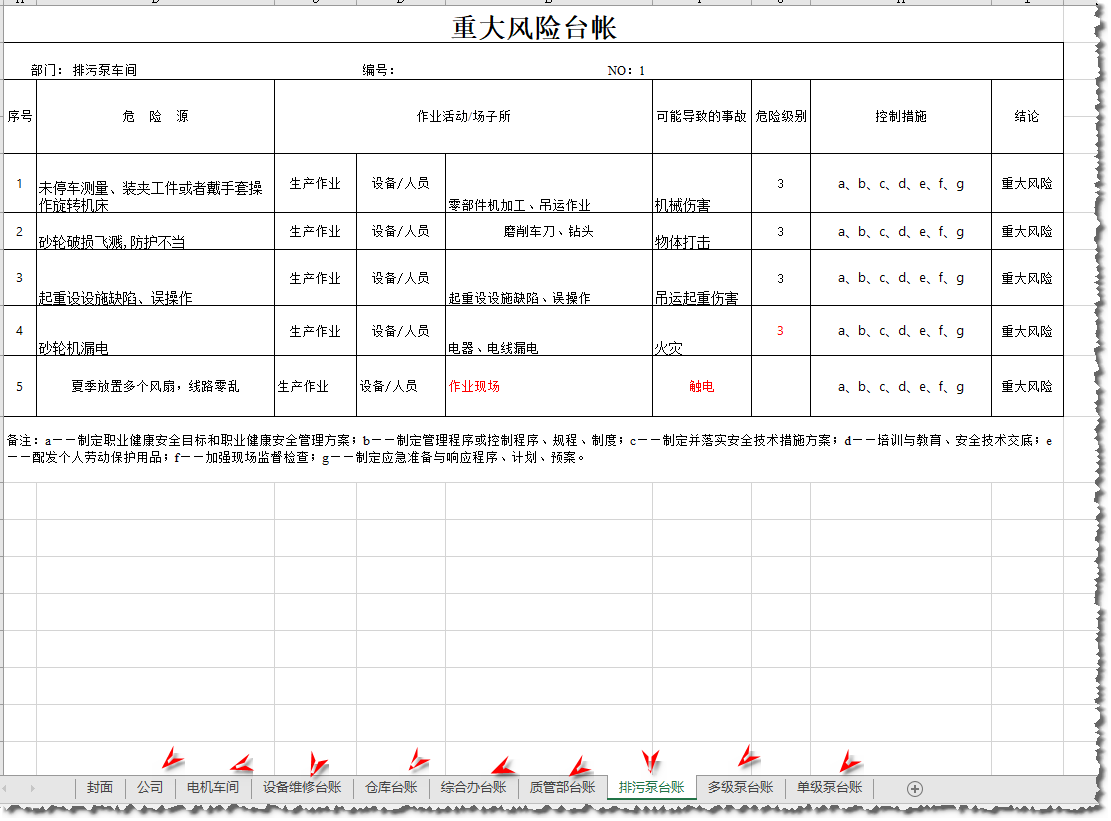Select the red risk level 3 in row 4
The image size is (1111, 821).
781,331
